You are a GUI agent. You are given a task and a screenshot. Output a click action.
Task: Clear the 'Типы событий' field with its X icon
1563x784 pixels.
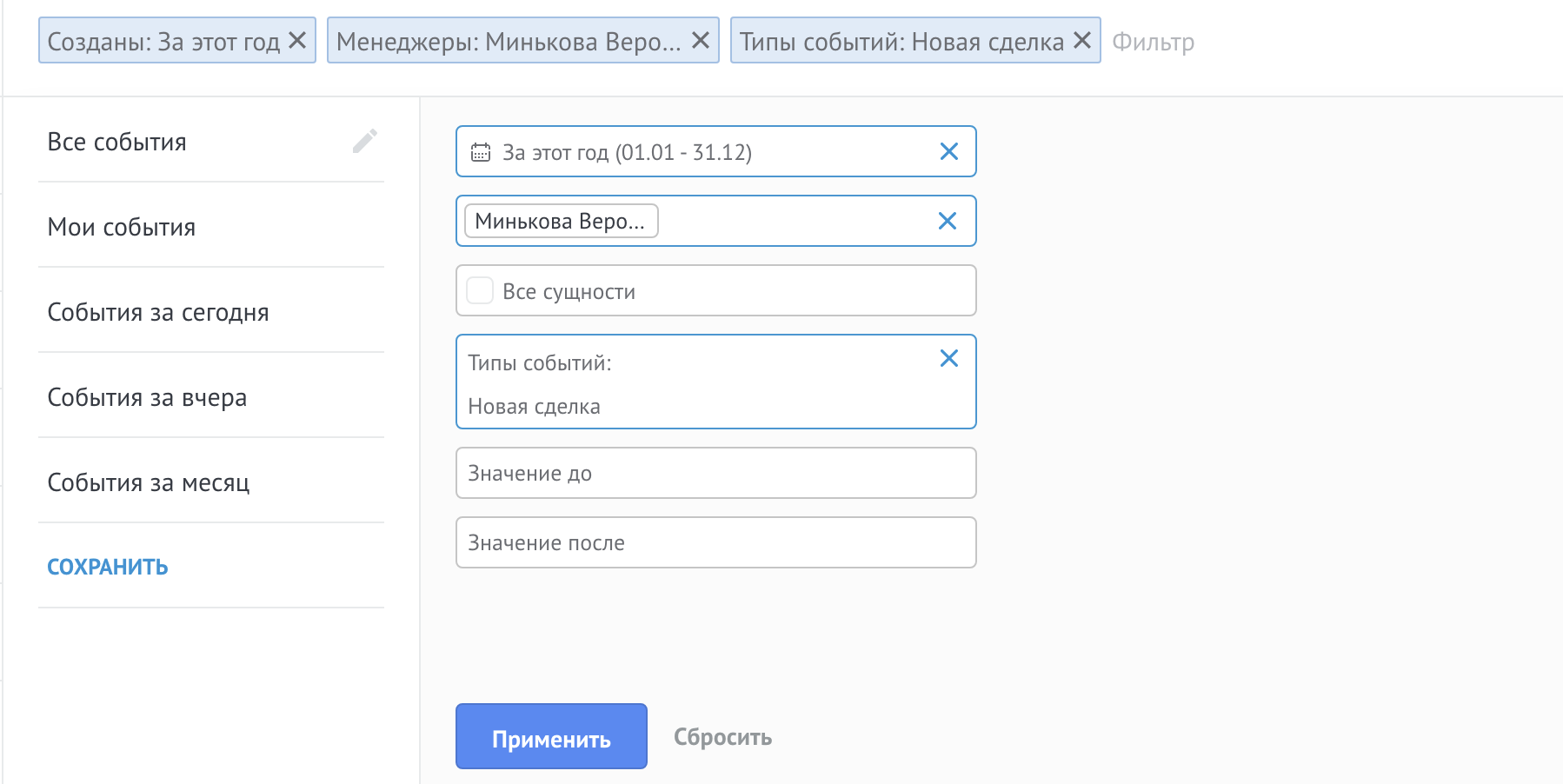pos(949,358)
